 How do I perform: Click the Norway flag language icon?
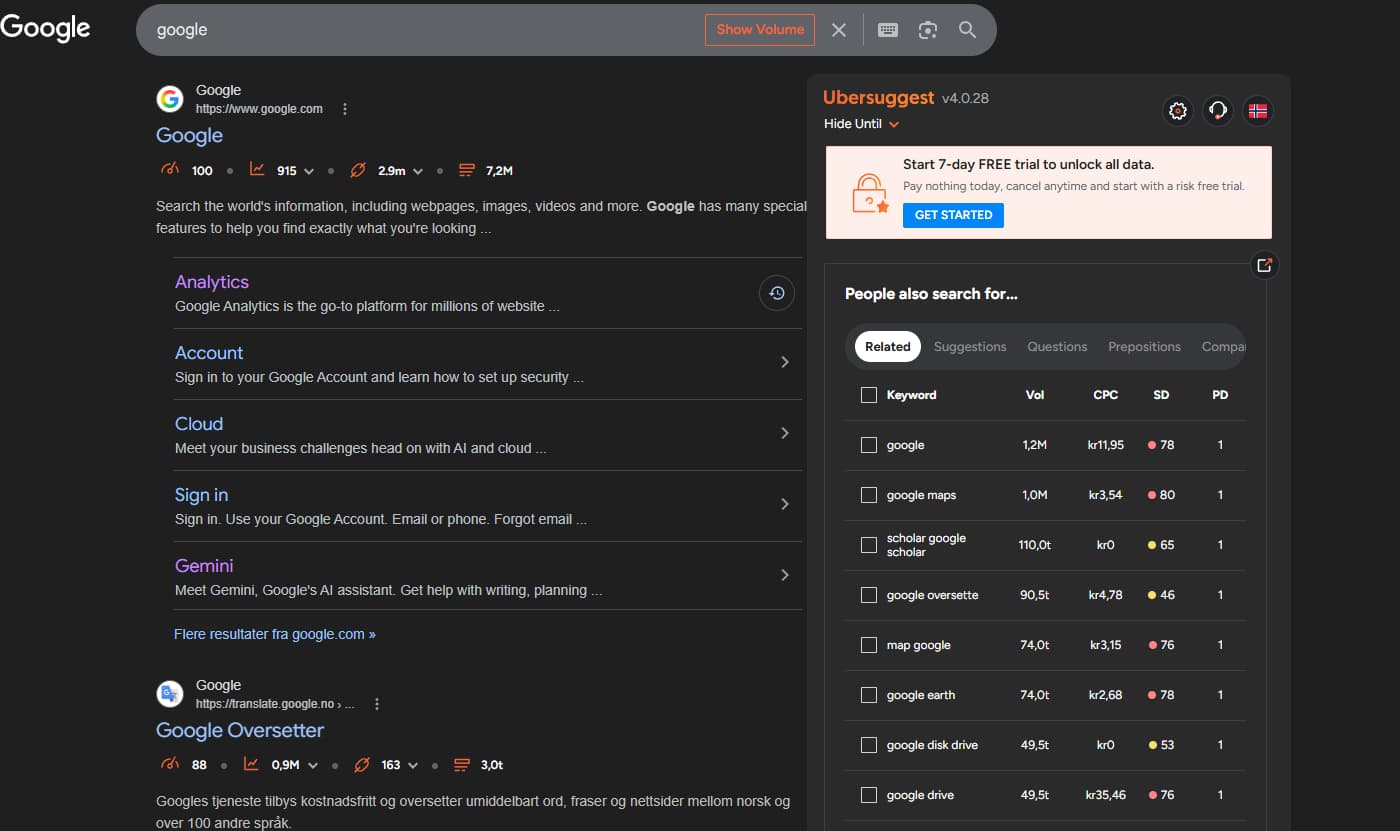(x=1258, y=111)
